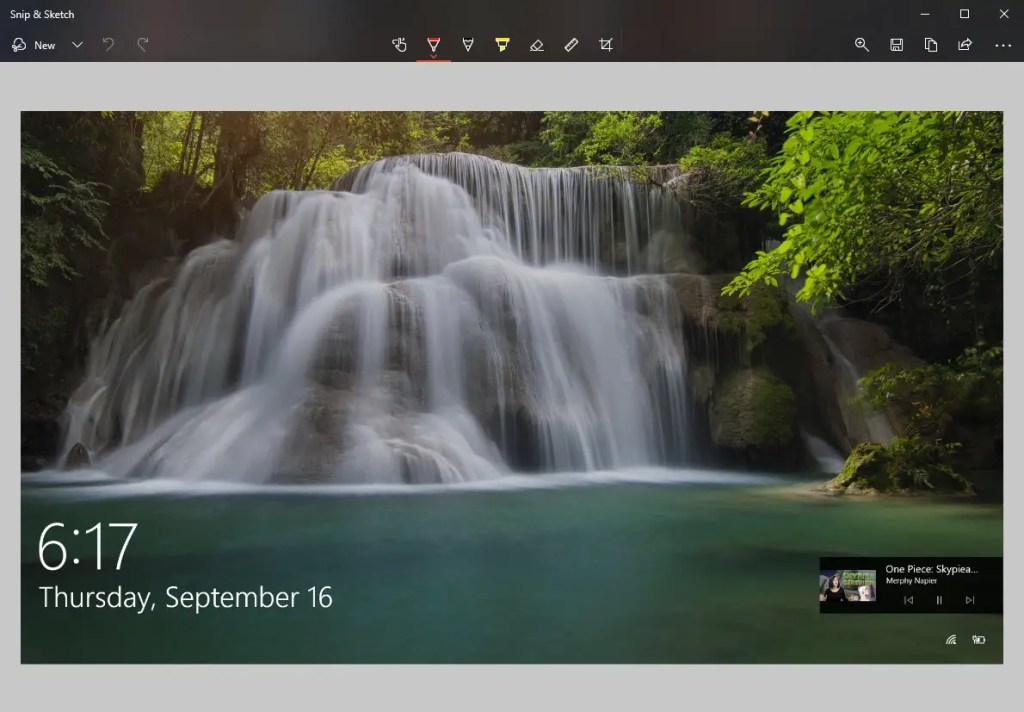Redo the last edit
This screenshot has width=1024, height=712.
pos(143,45)
